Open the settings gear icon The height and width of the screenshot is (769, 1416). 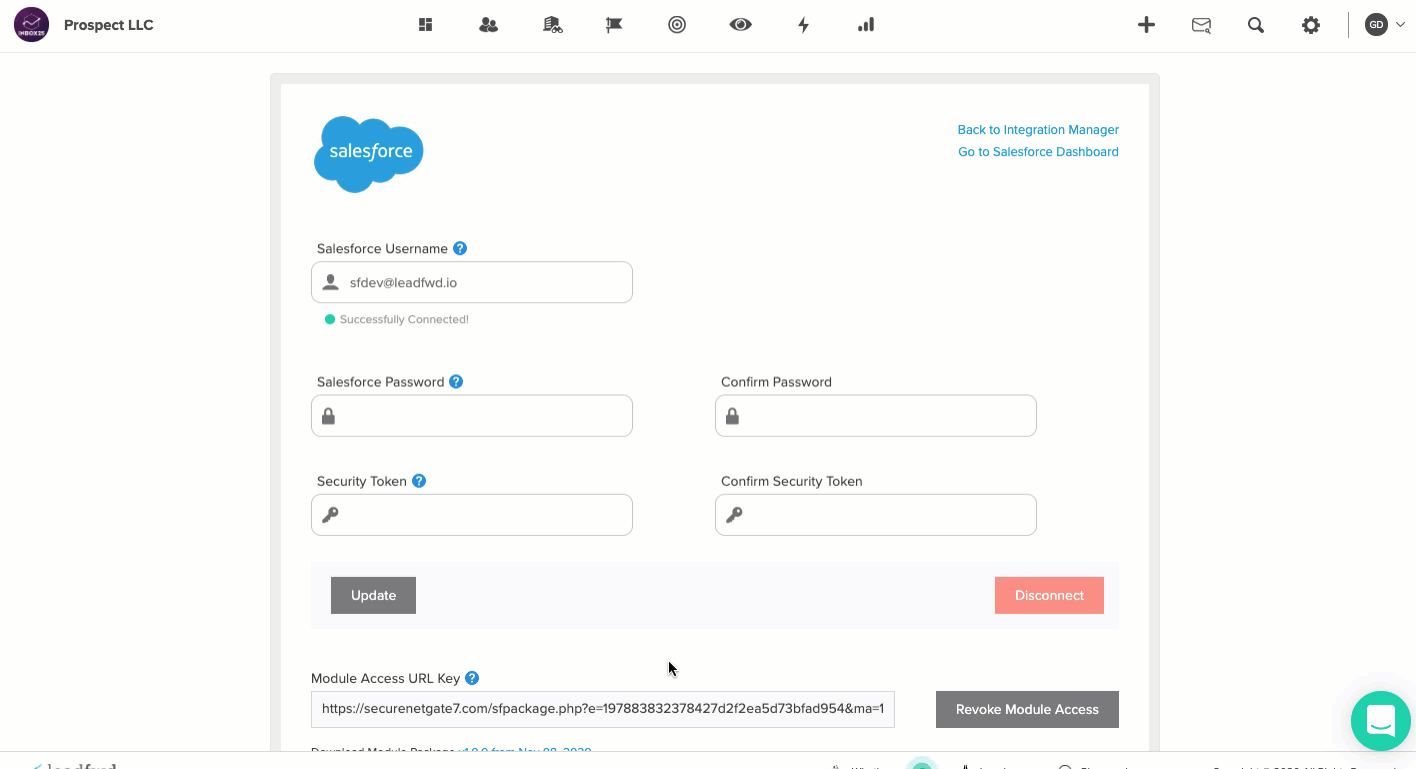click(1311, 25)
